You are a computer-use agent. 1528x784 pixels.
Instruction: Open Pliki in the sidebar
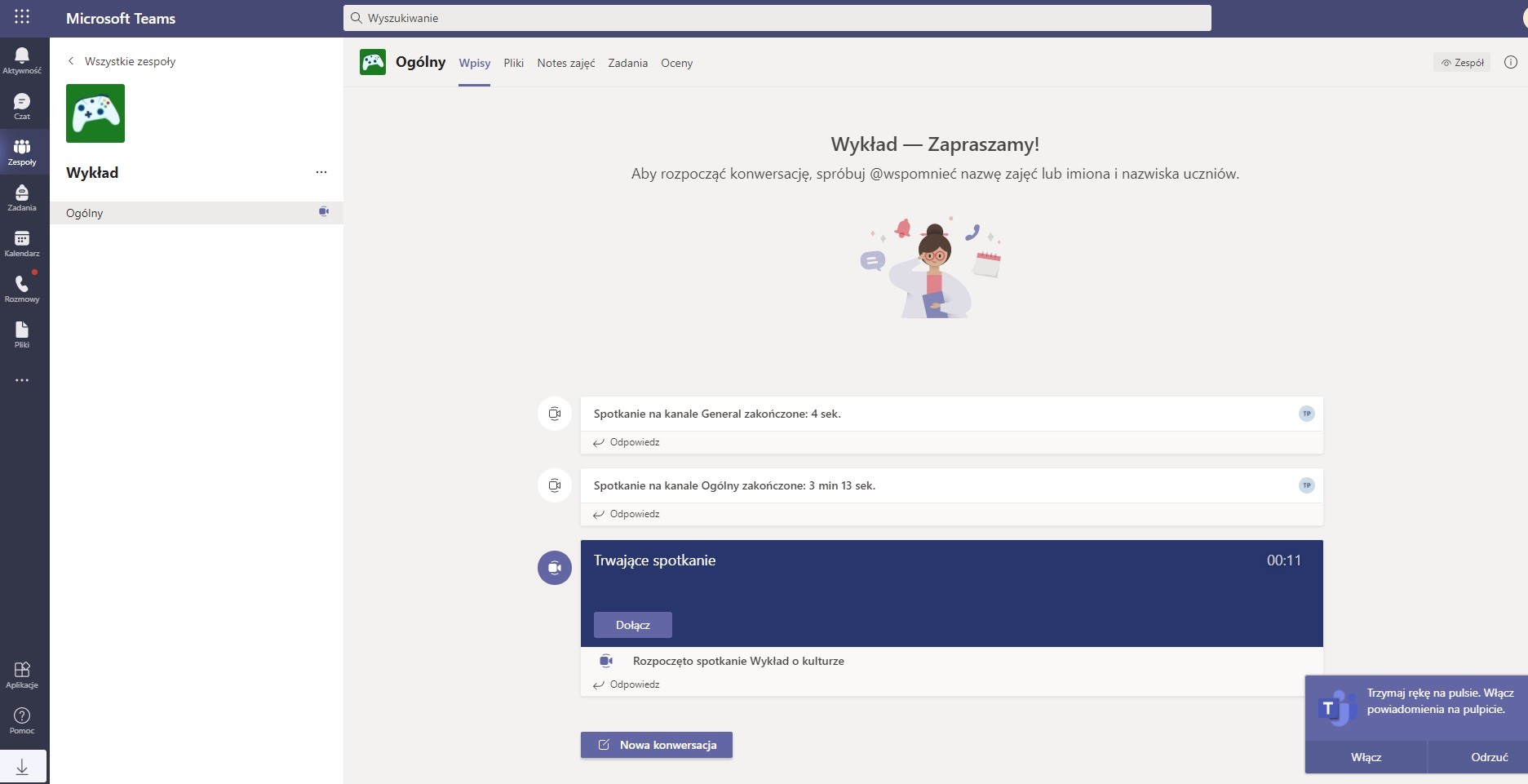[x=22, y=334]
